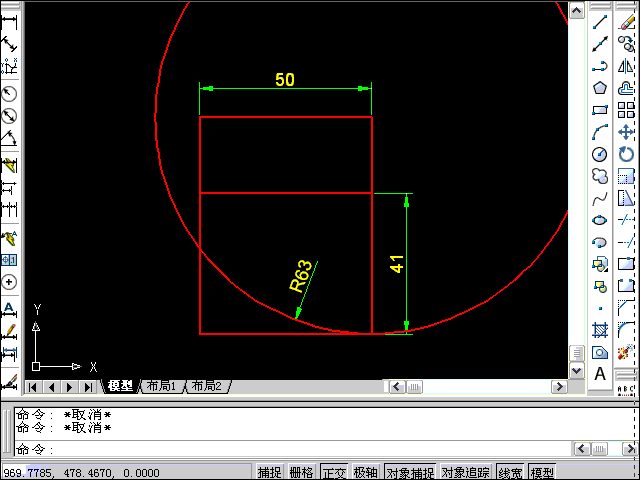
Task: Select the Construction line tool
Action: pyautogui.click(x=600, y=44)
